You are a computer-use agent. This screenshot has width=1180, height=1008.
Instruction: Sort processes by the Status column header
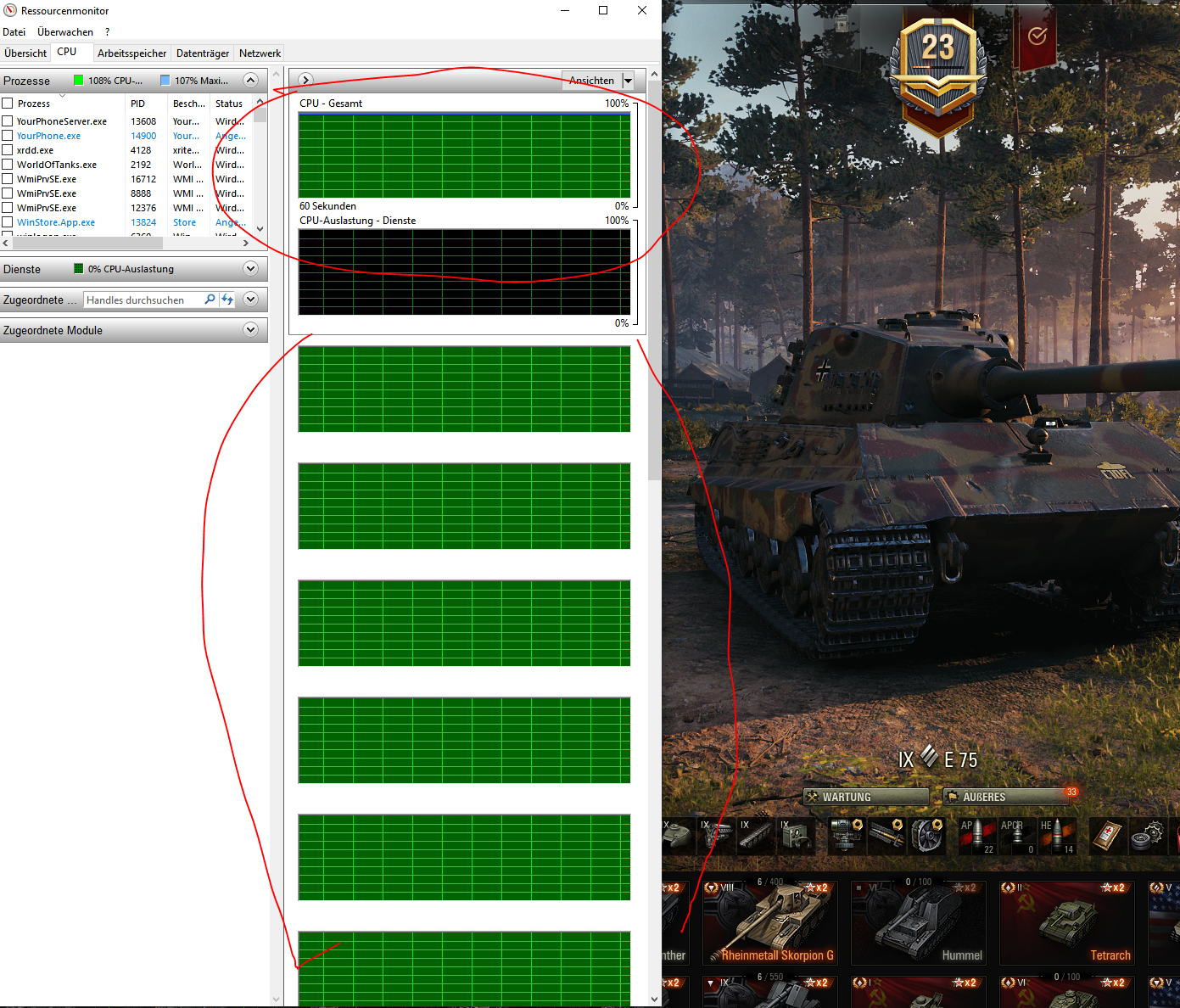(232, 104)
